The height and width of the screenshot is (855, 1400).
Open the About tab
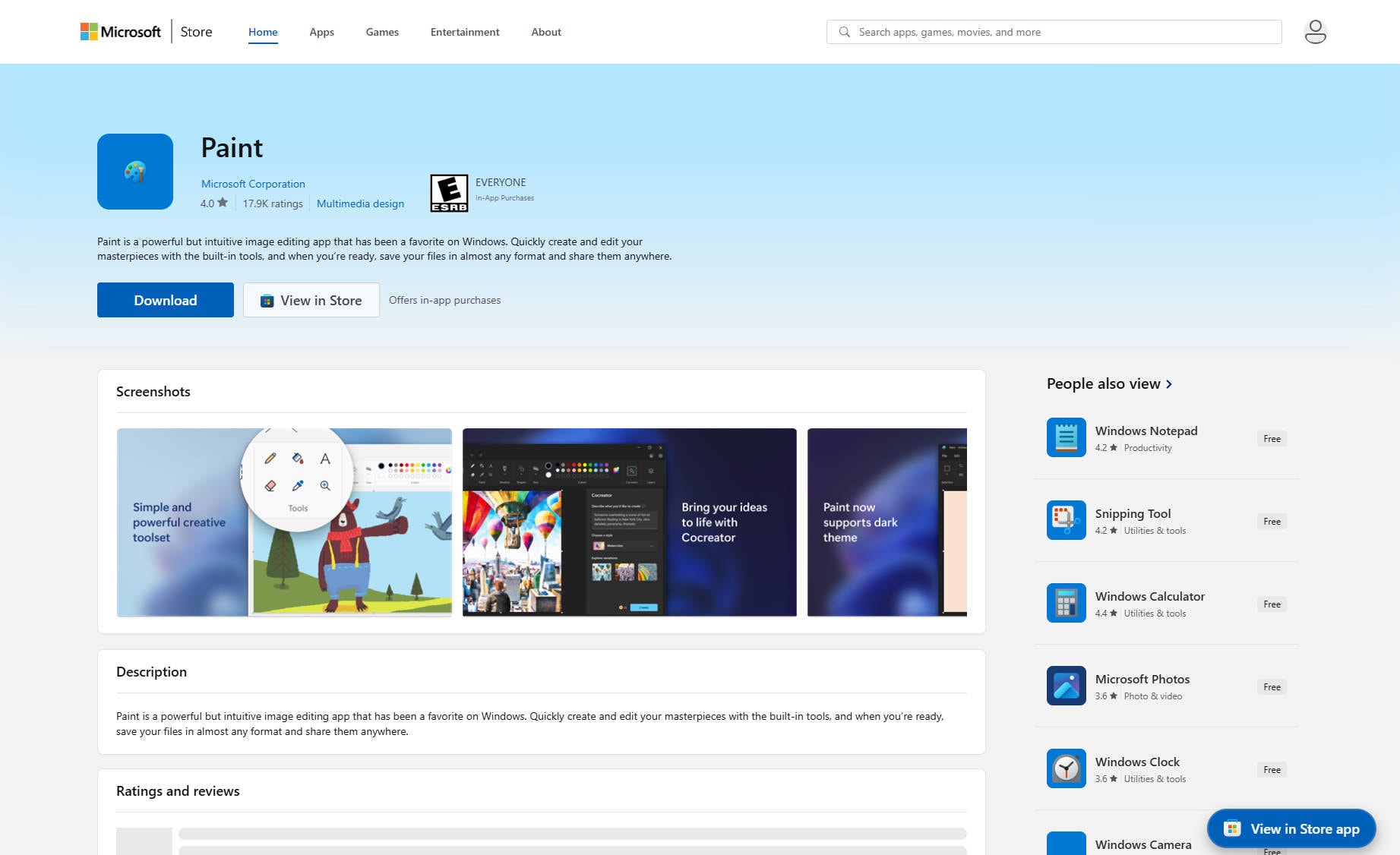(546, 32)
